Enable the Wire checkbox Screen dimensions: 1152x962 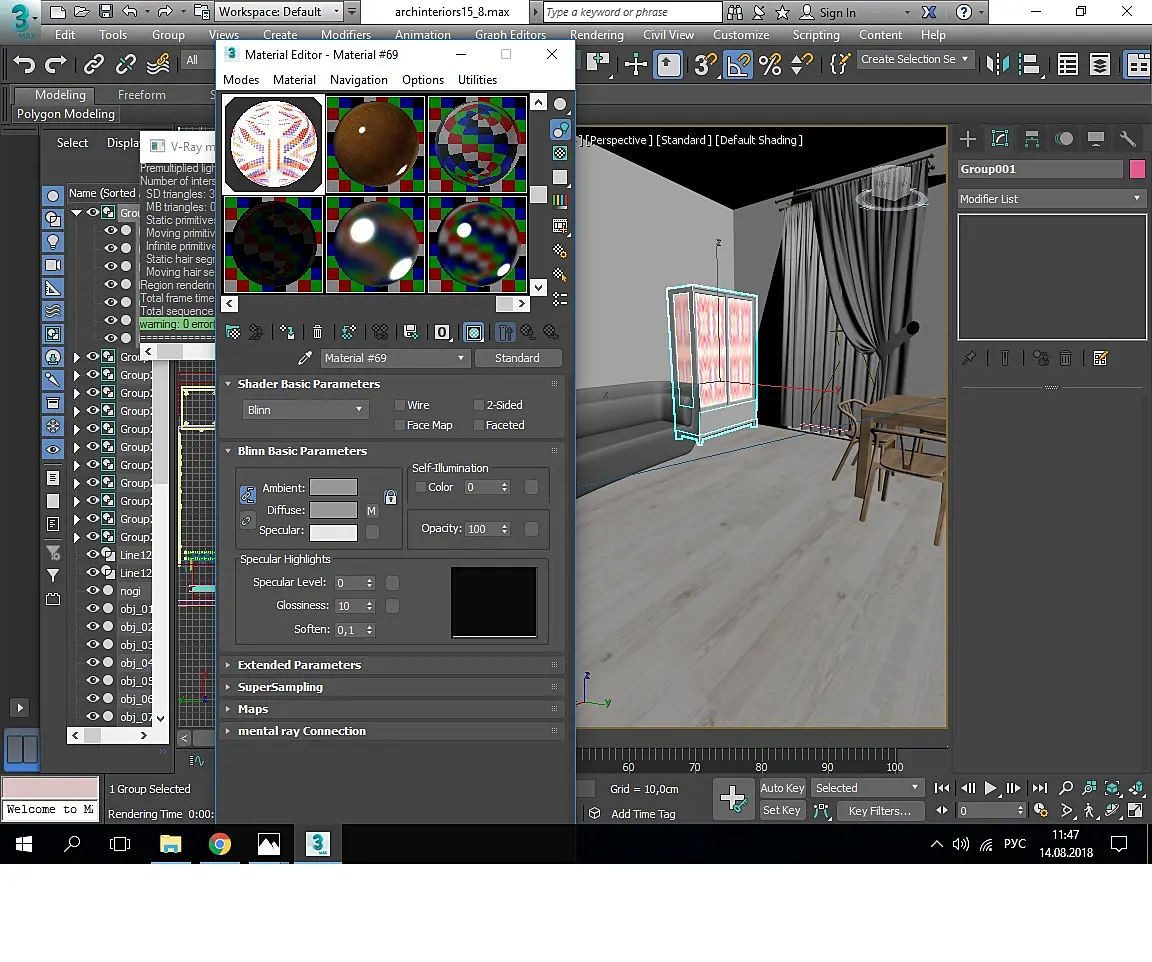400,405
